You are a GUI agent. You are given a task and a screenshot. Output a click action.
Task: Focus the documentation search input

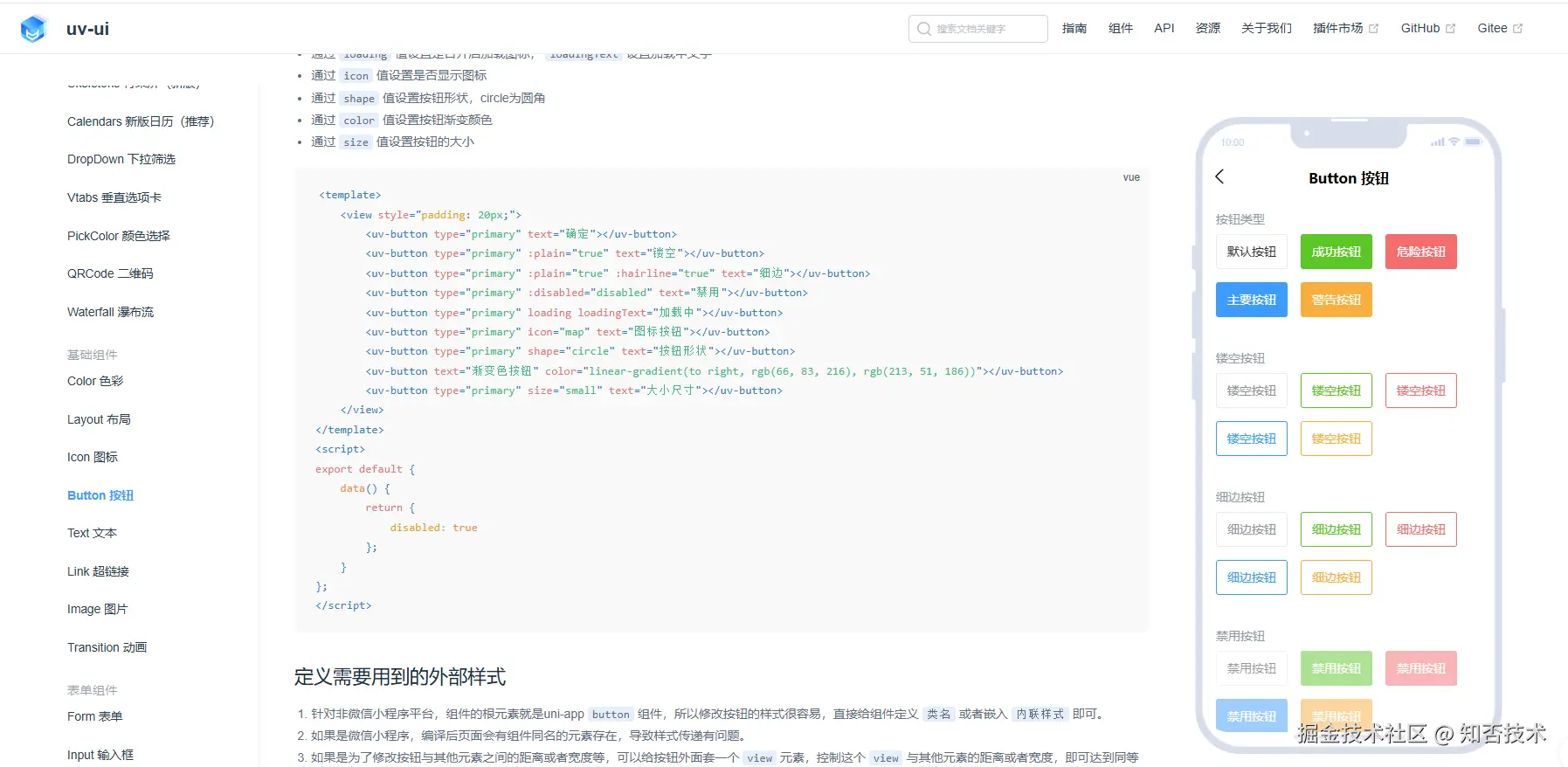978,29
